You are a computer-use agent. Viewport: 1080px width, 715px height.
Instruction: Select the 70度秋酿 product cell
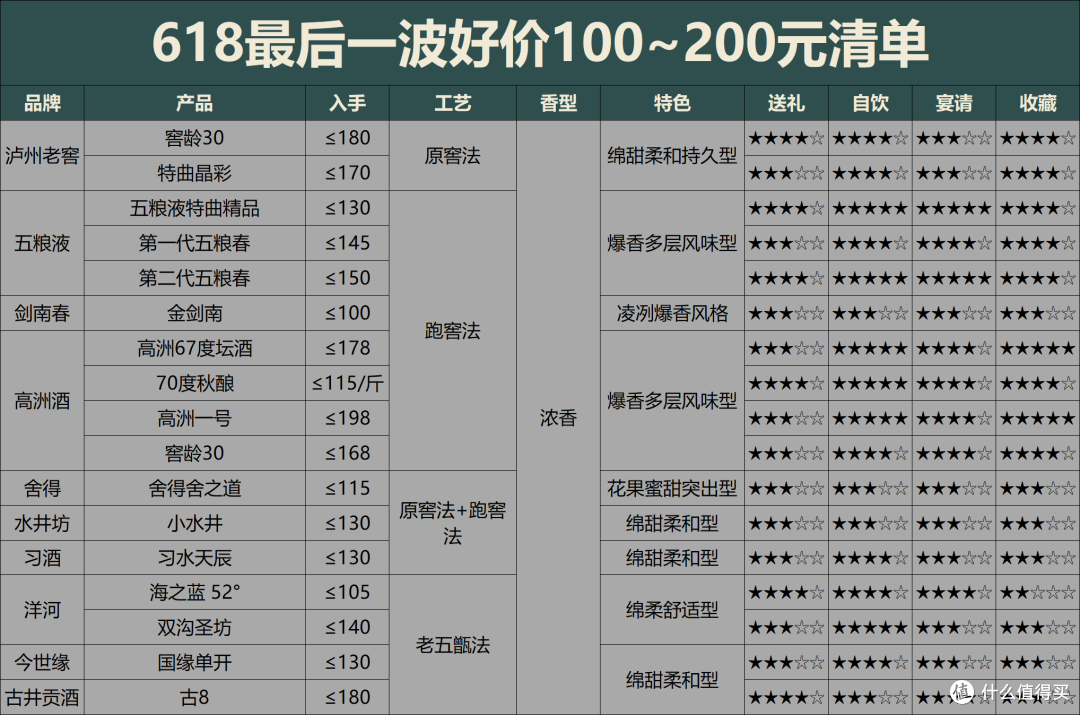(x=195, y=383)
